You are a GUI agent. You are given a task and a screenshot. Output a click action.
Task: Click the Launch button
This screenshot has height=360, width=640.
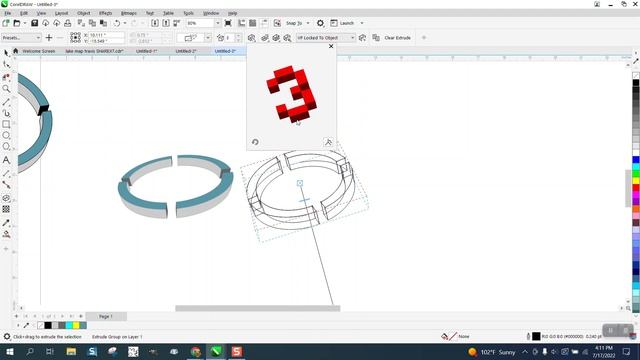342,23
